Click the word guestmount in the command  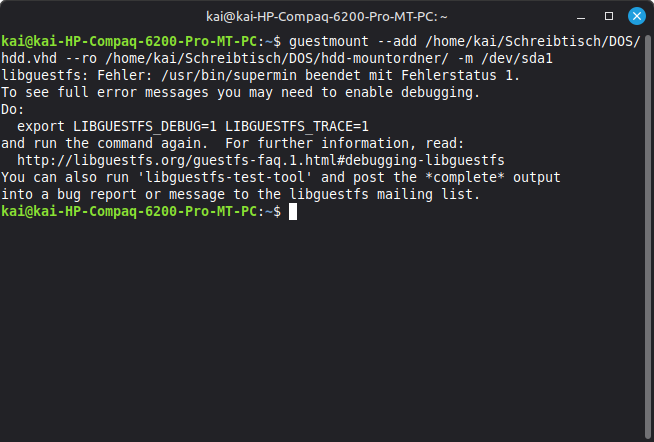[x=329, y=42]
